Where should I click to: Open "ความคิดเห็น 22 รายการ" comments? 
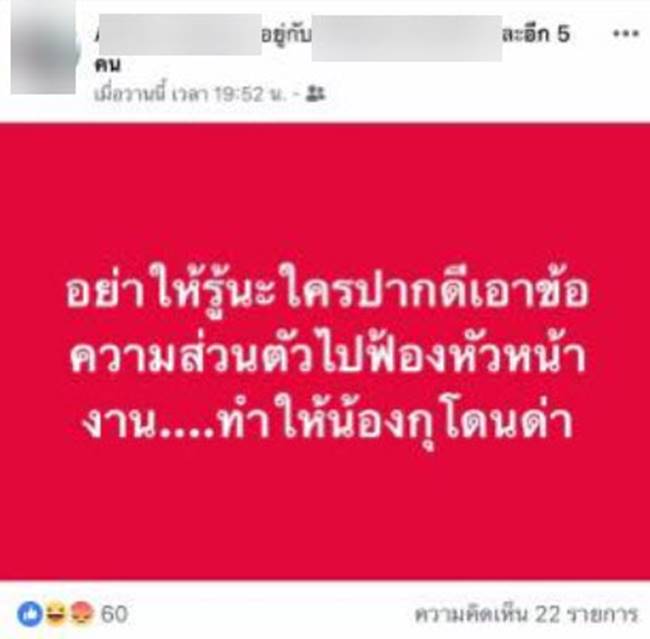(526, 614)
